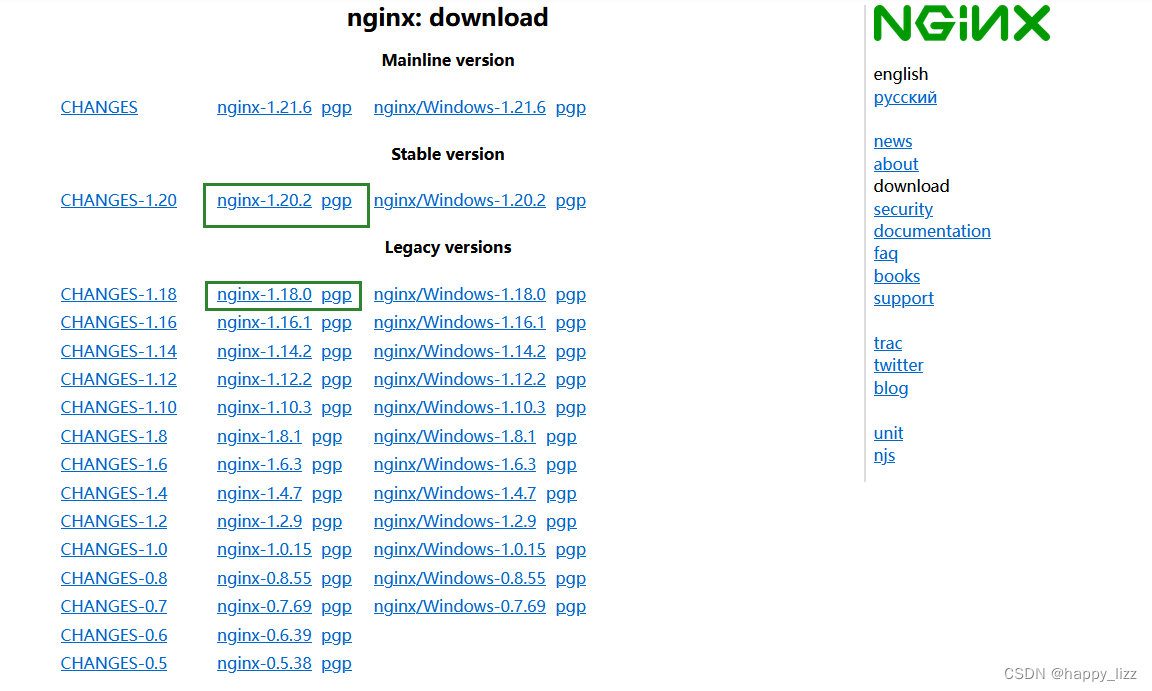The height and width of the screenshot is (691, 1152).
Task: Open the trac link
Action: 888,343
